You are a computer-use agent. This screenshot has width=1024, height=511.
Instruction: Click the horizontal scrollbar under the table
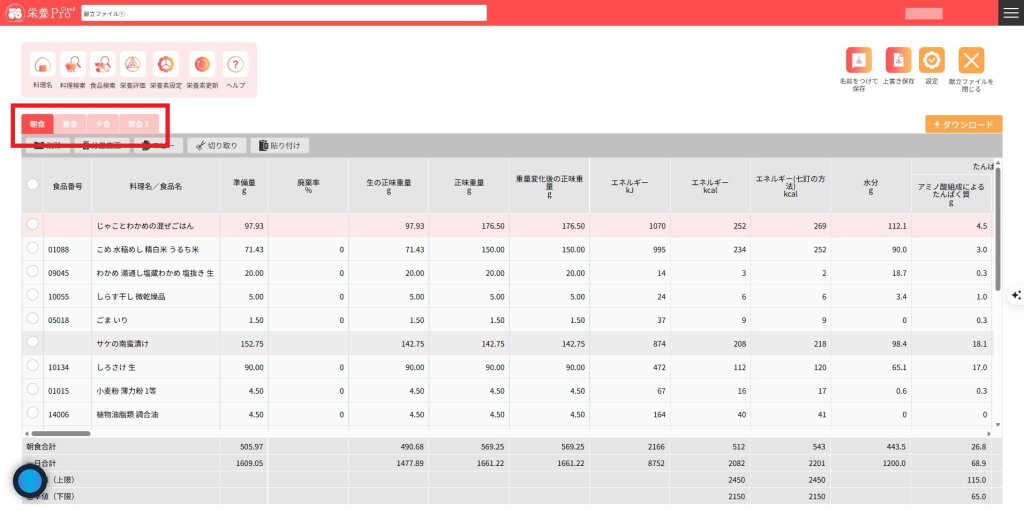60,433
